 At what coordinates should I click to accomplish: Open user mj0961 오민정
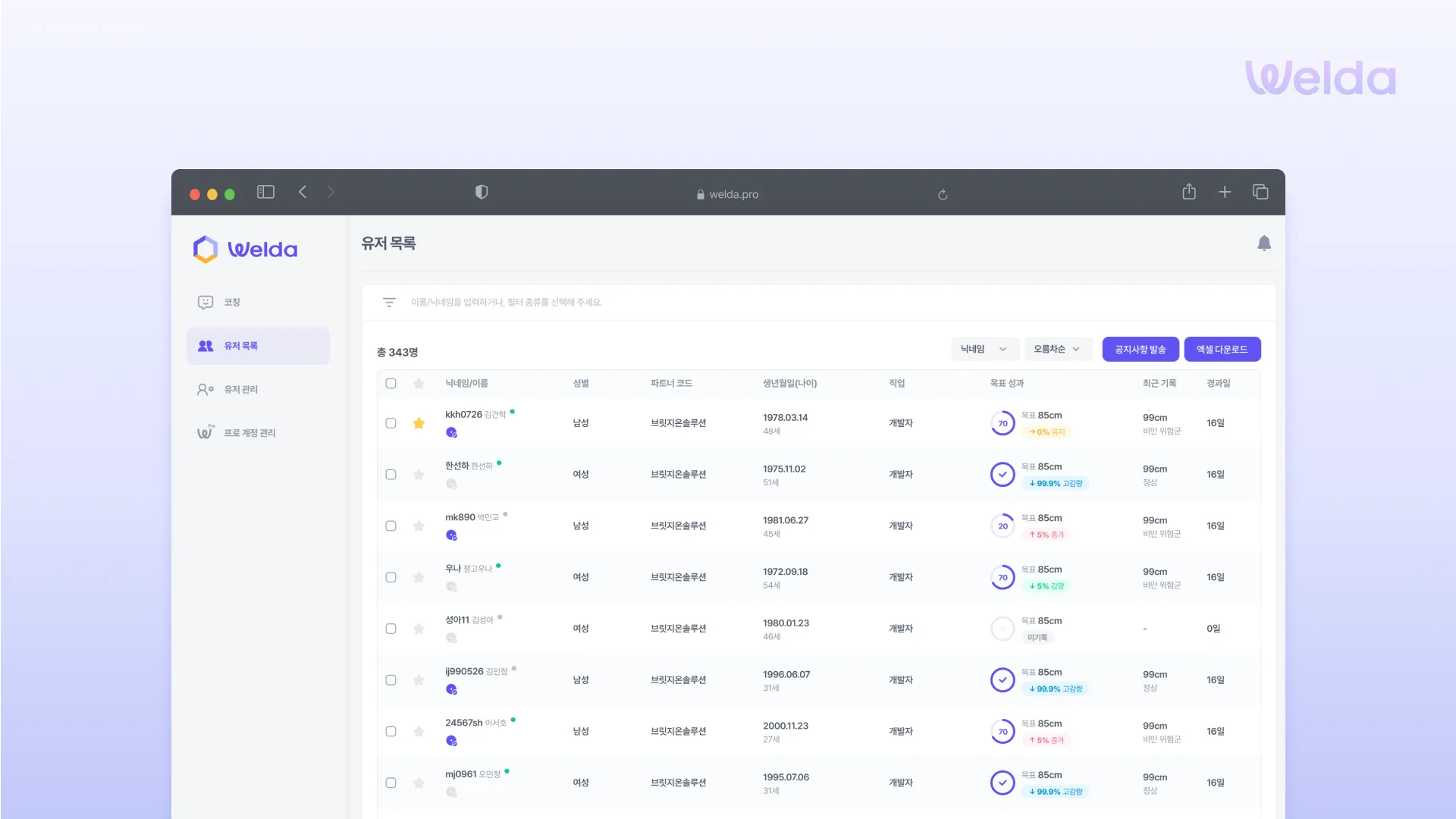(472, 774)
